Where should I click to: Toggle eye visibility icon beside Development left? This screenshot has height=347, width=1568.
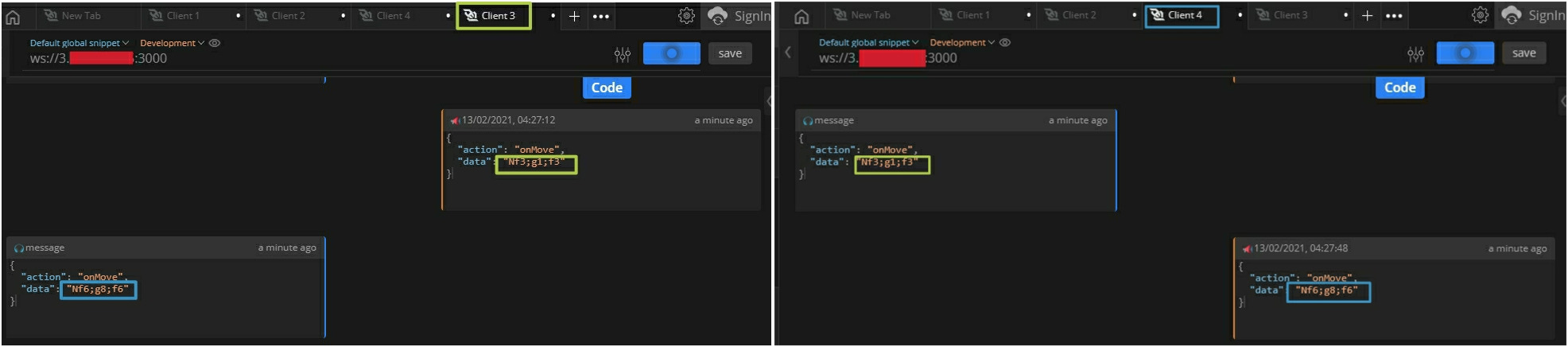tap(215, 43)
